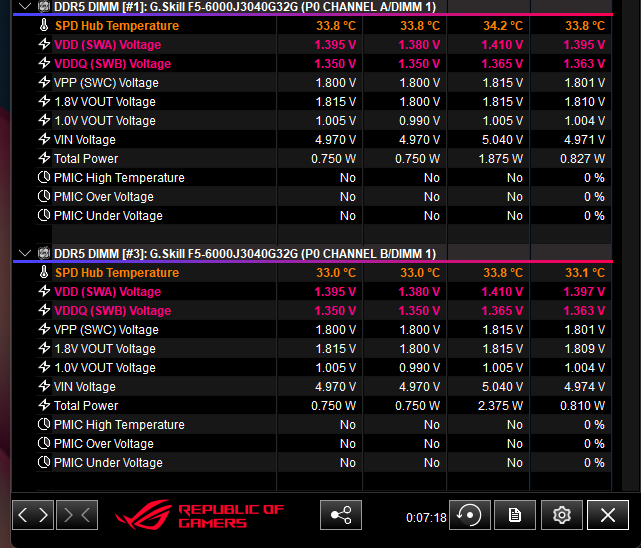Select DIMM #3 PMIC Over Voltage row label

tap(104, 443)
